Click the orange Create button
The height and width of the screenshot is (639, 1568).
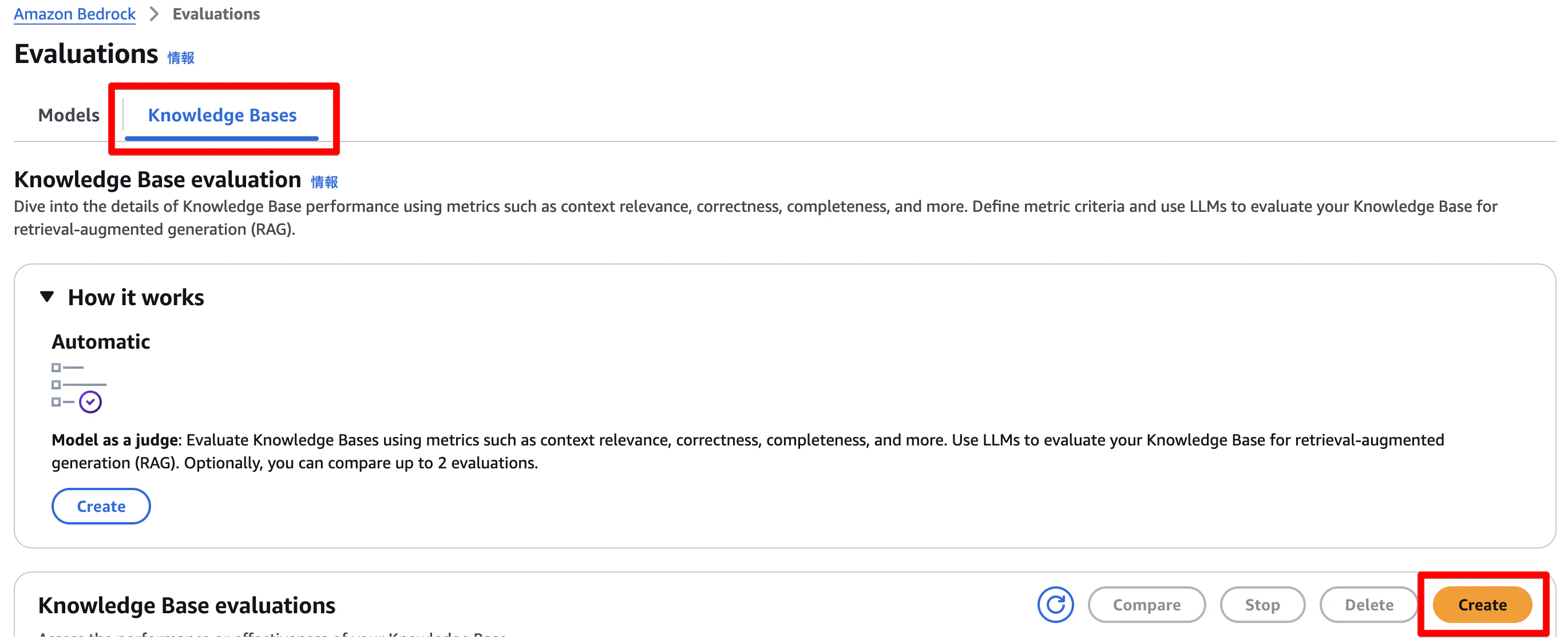coord(1482,604)
